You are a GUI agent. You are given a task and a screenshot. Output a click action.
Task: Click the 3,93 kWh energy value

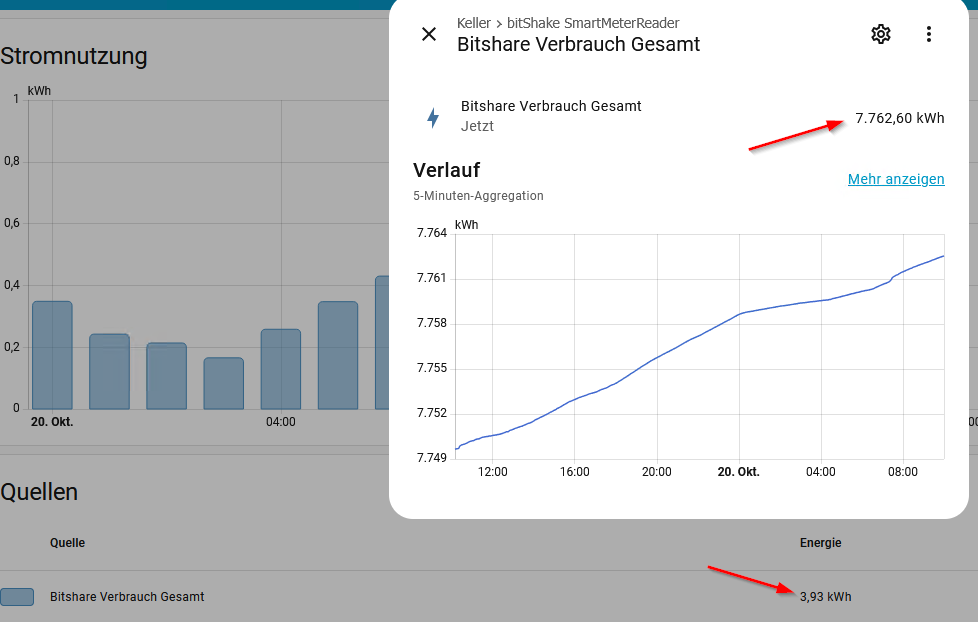coord(825,597)
